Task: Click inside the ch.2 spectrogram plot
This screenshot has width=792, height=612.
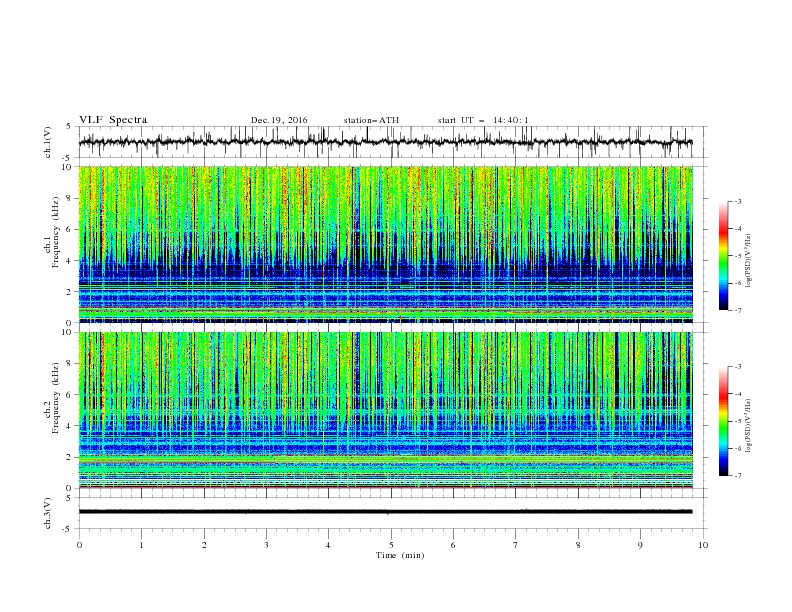Action: coord(385,410)
